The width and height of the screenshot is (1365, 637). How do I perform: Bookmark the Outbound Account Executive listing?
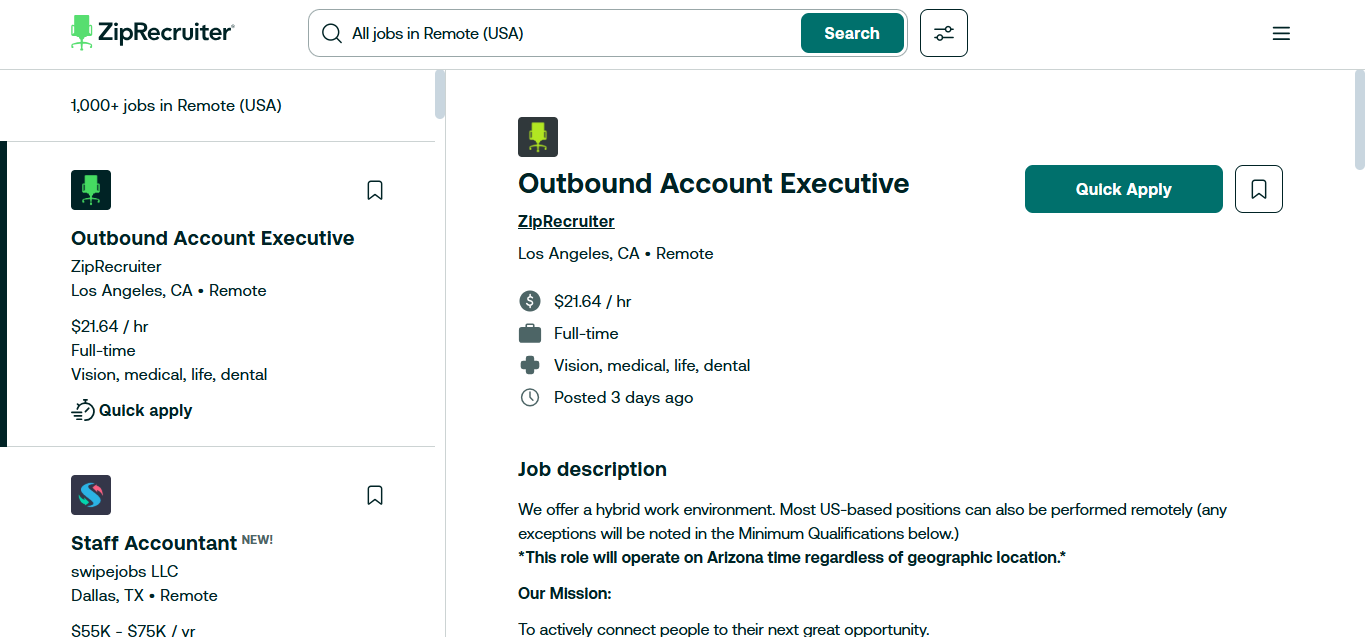pyautogui.click(x=375, y=189)
